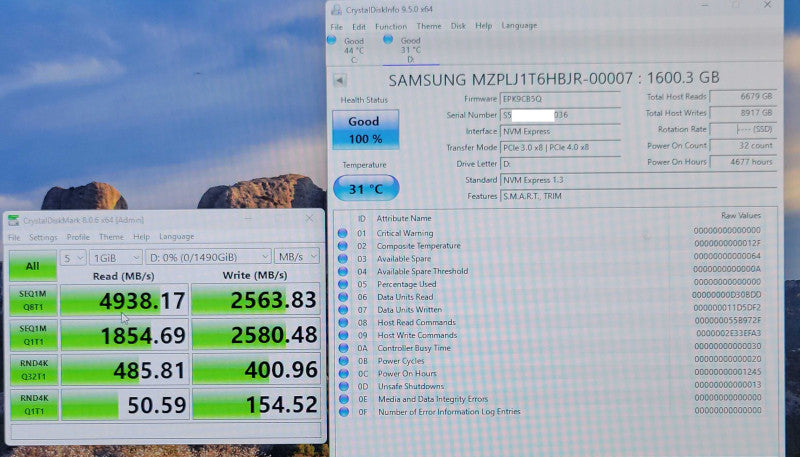This screenshot has width=800, height=457.
Task: Click the Standard field NVM Express 1.3
Action: tap(638, 180)
